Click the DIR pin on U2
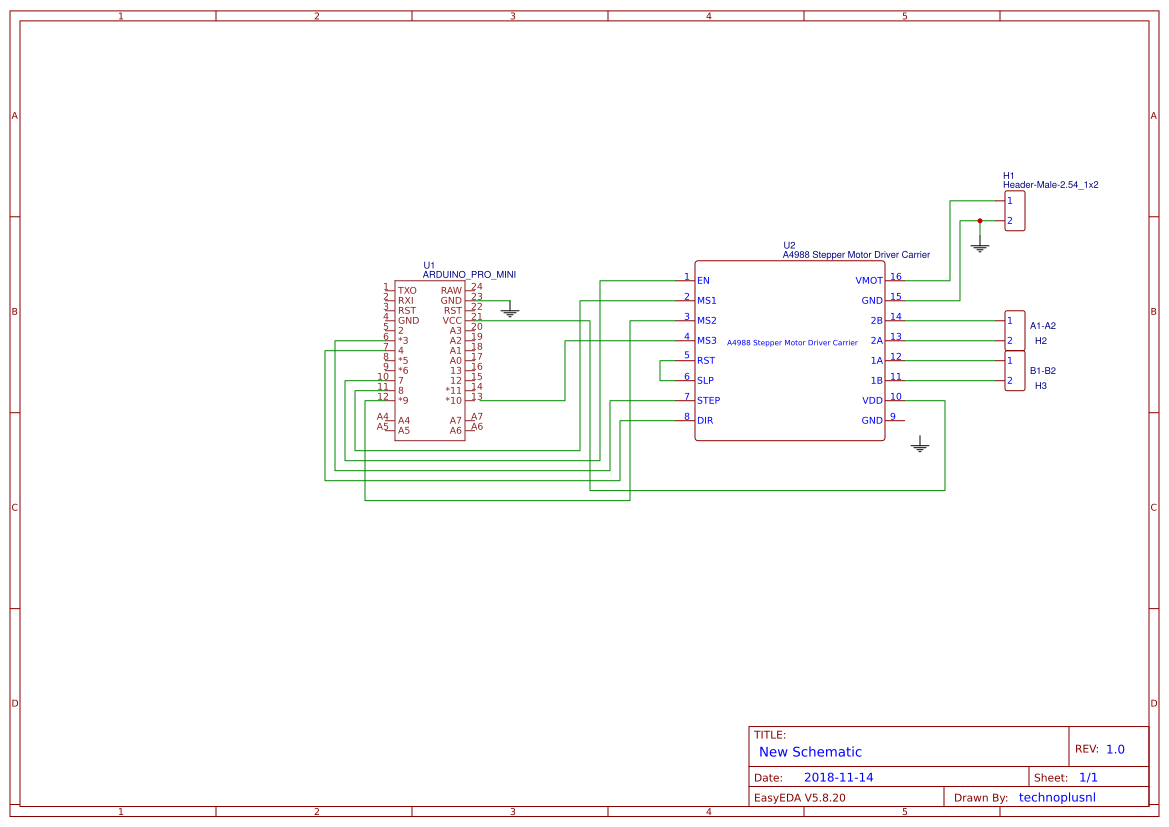1169x827 pixels. [x=703, y=420]
